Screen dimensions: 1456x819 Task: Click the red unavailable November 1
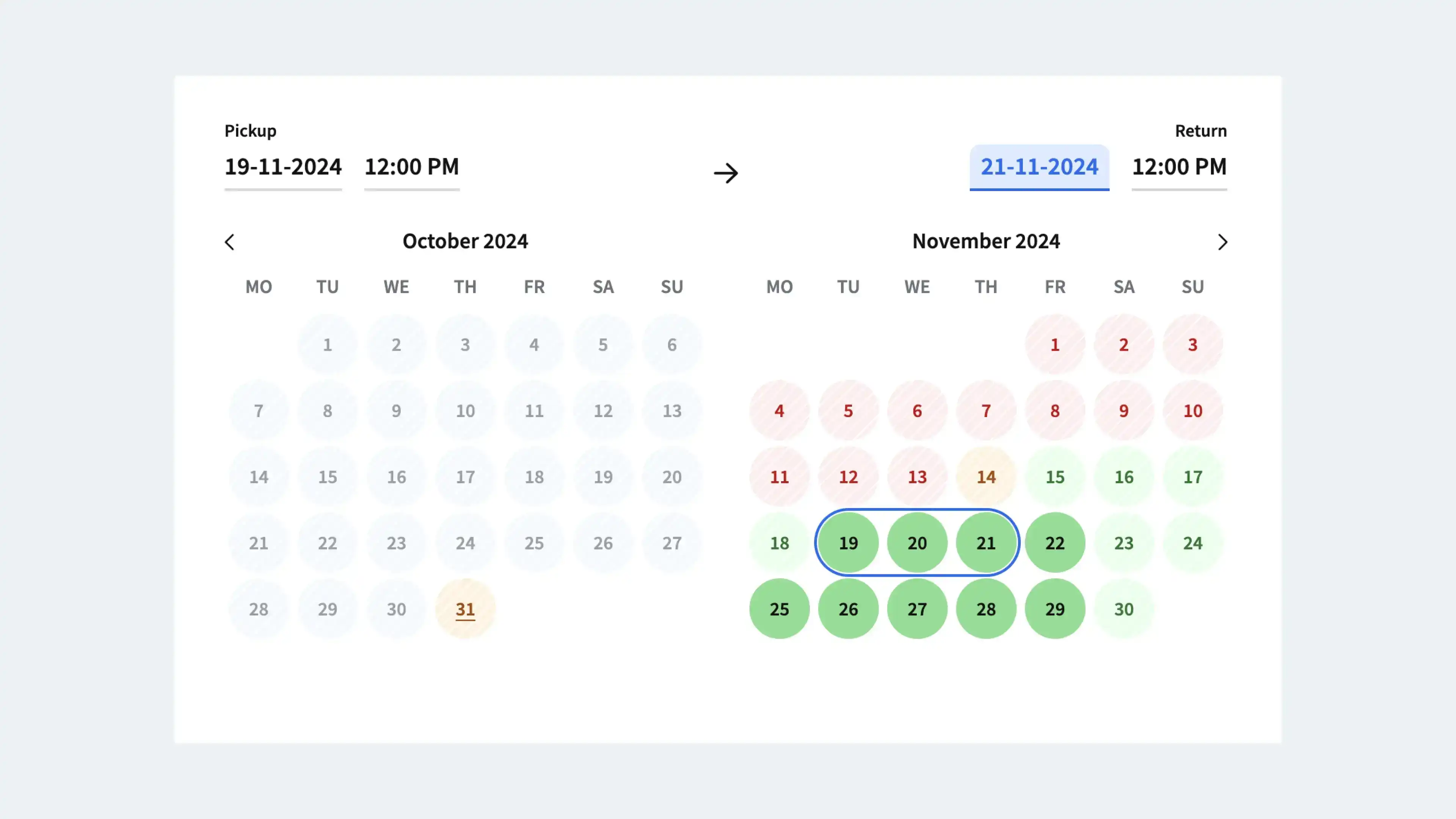[1055, 344]
